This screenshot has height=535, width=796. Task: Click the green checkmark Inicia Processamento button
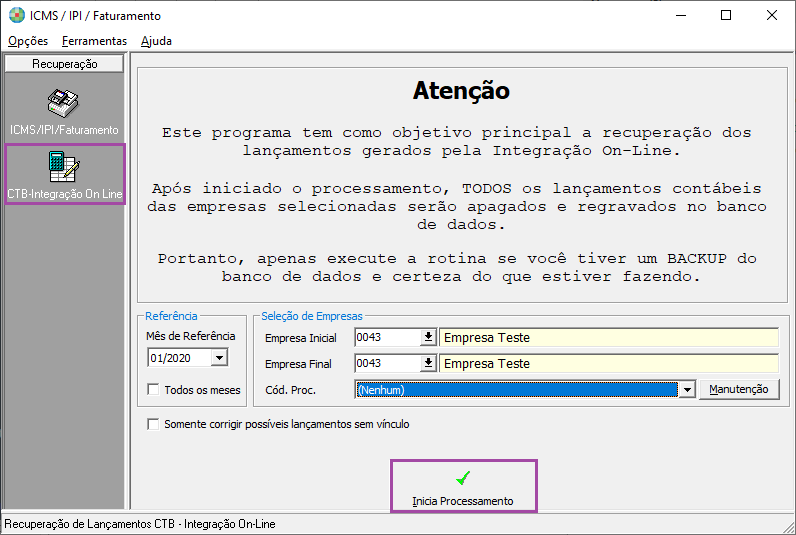point(463,486)
